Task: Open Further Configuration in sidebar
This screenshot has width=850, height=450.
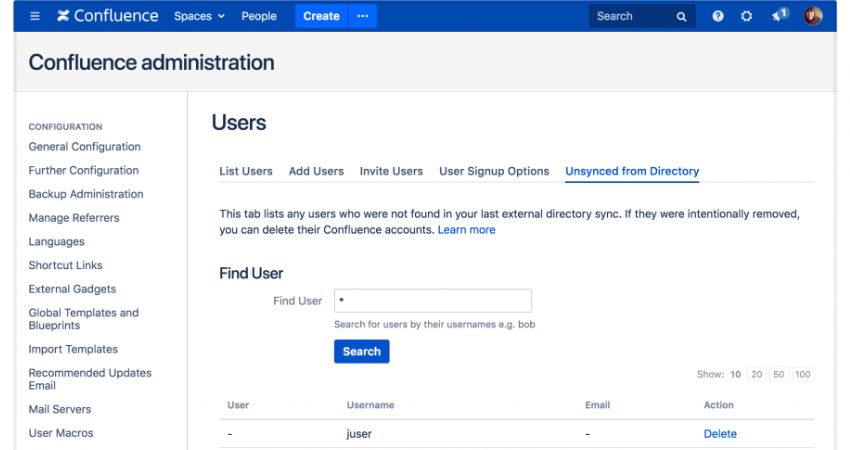Action: (83, 171)
